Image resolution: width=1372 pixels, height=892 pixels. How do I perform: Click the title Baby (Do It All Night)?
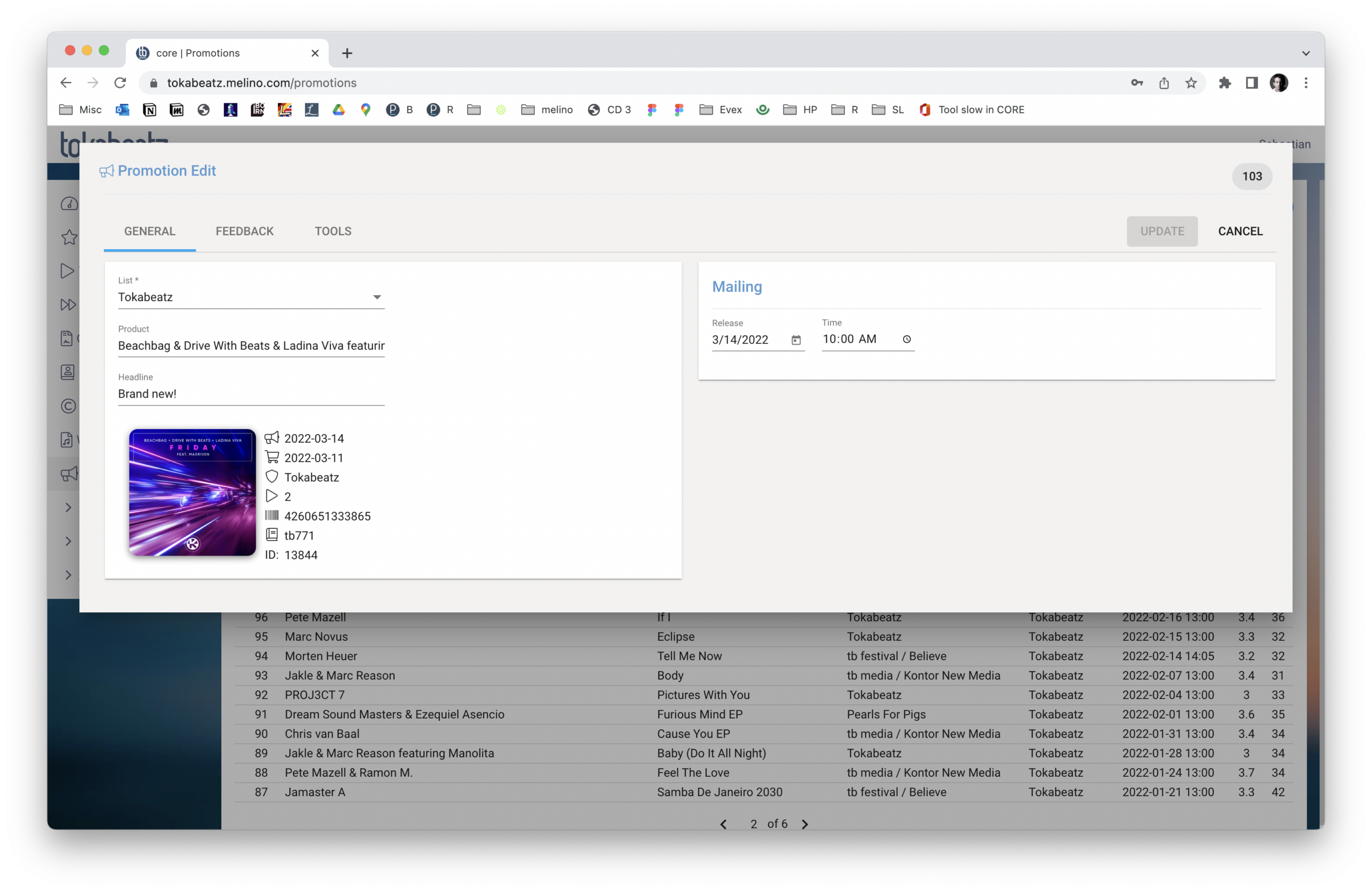point(712,753)
